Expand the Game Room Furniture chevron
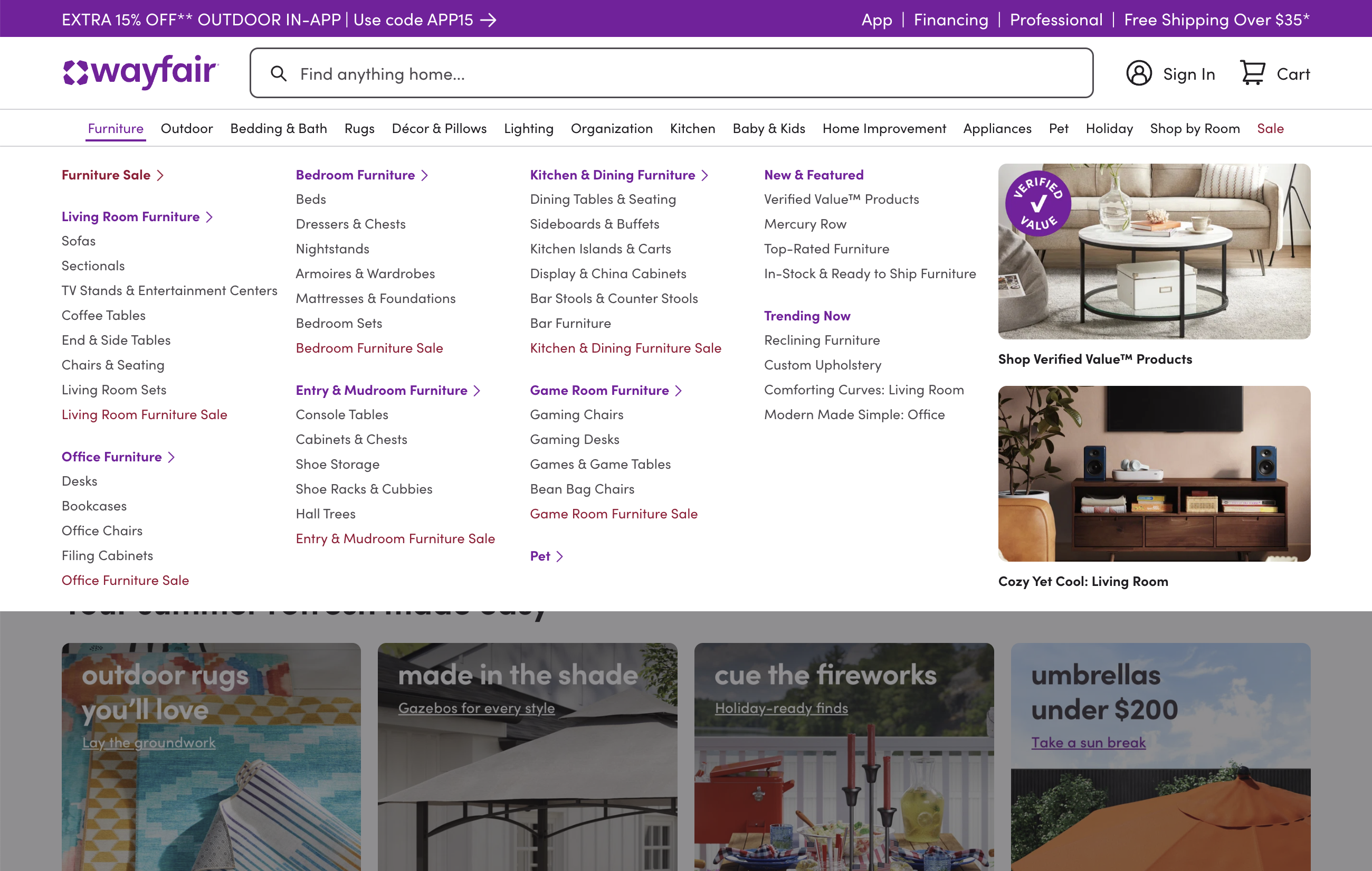 tap(678, 391)
